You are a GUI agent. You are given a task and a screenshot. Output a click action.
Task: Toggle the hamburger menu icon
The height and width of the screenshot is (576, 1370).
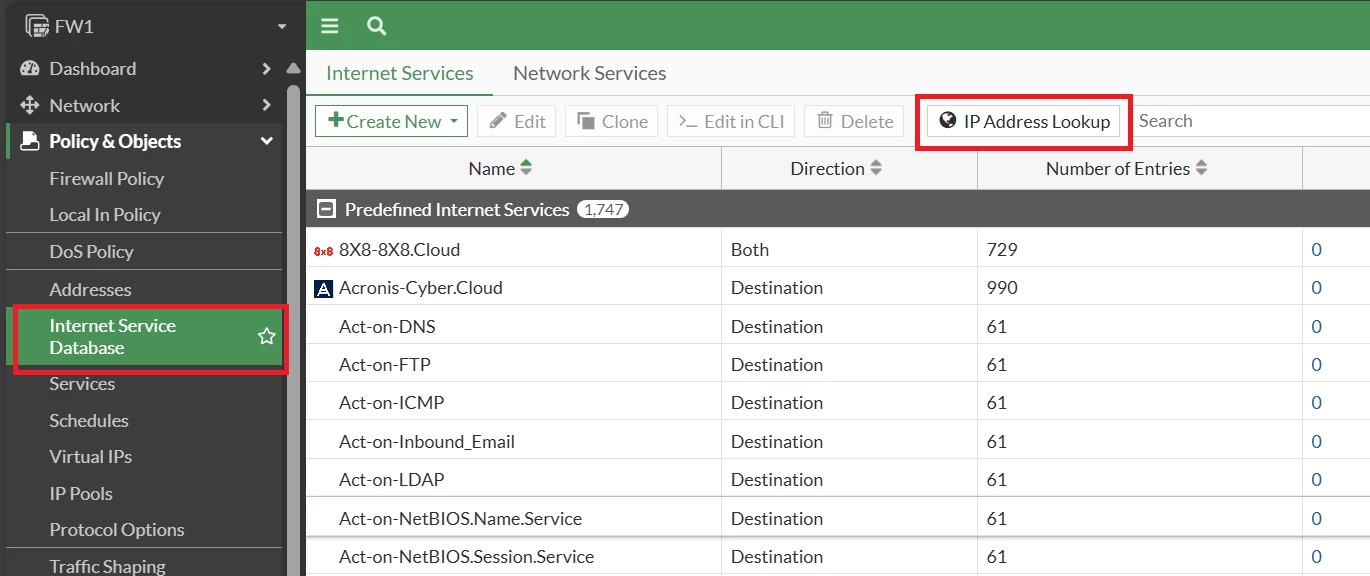tap(330, 26)
